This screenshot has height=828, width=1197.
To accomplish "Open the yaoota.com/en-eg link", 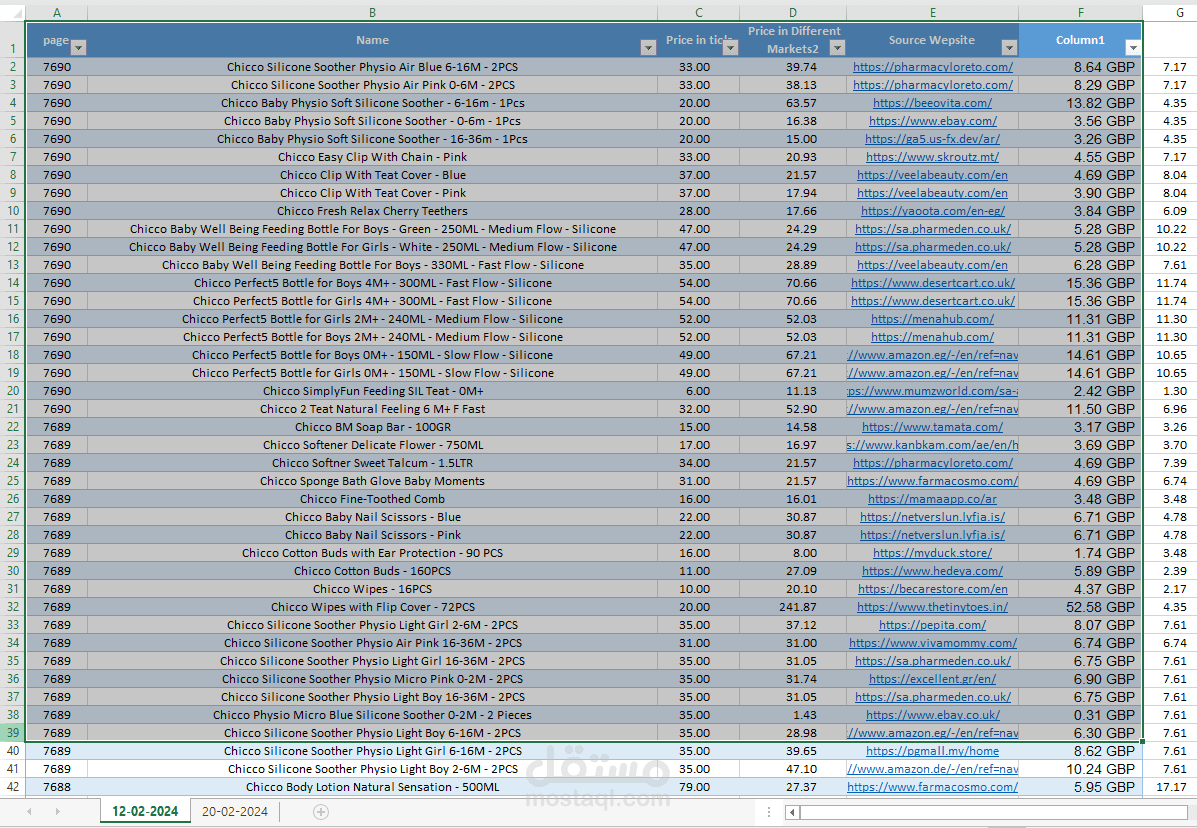I will [x=933, y=211].
